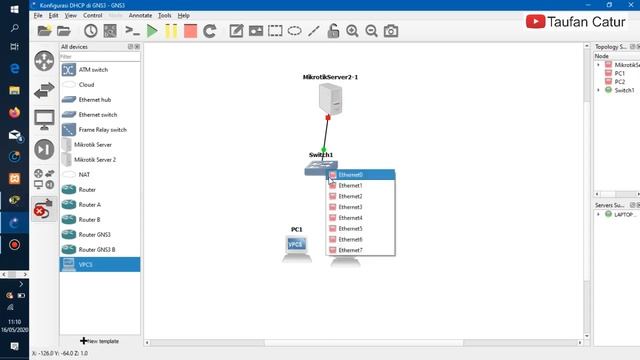
Task: Choose Ethernet3 port from switch list
Action: coord(360,207)
